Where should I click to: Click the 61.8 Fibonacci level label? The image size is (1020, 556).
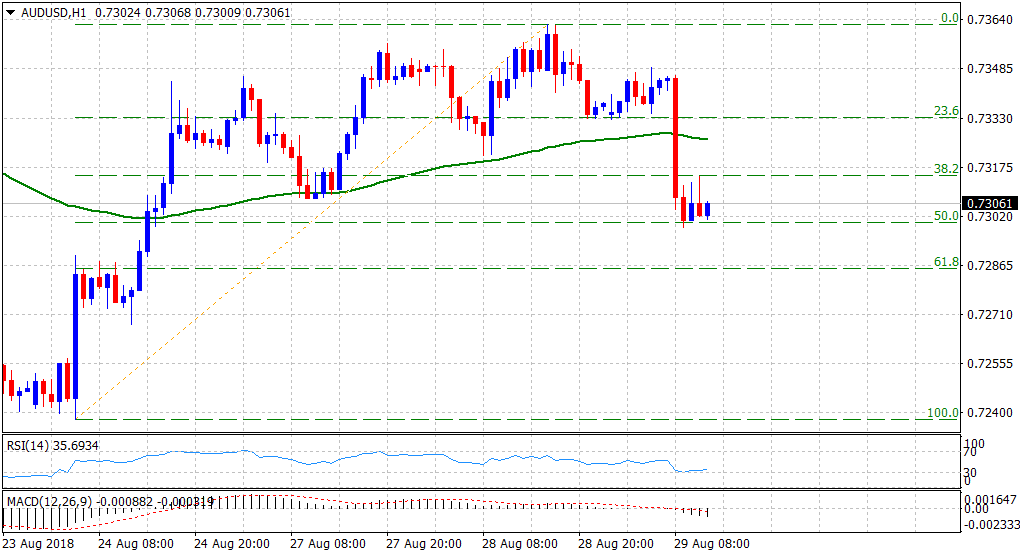[946, 262]
